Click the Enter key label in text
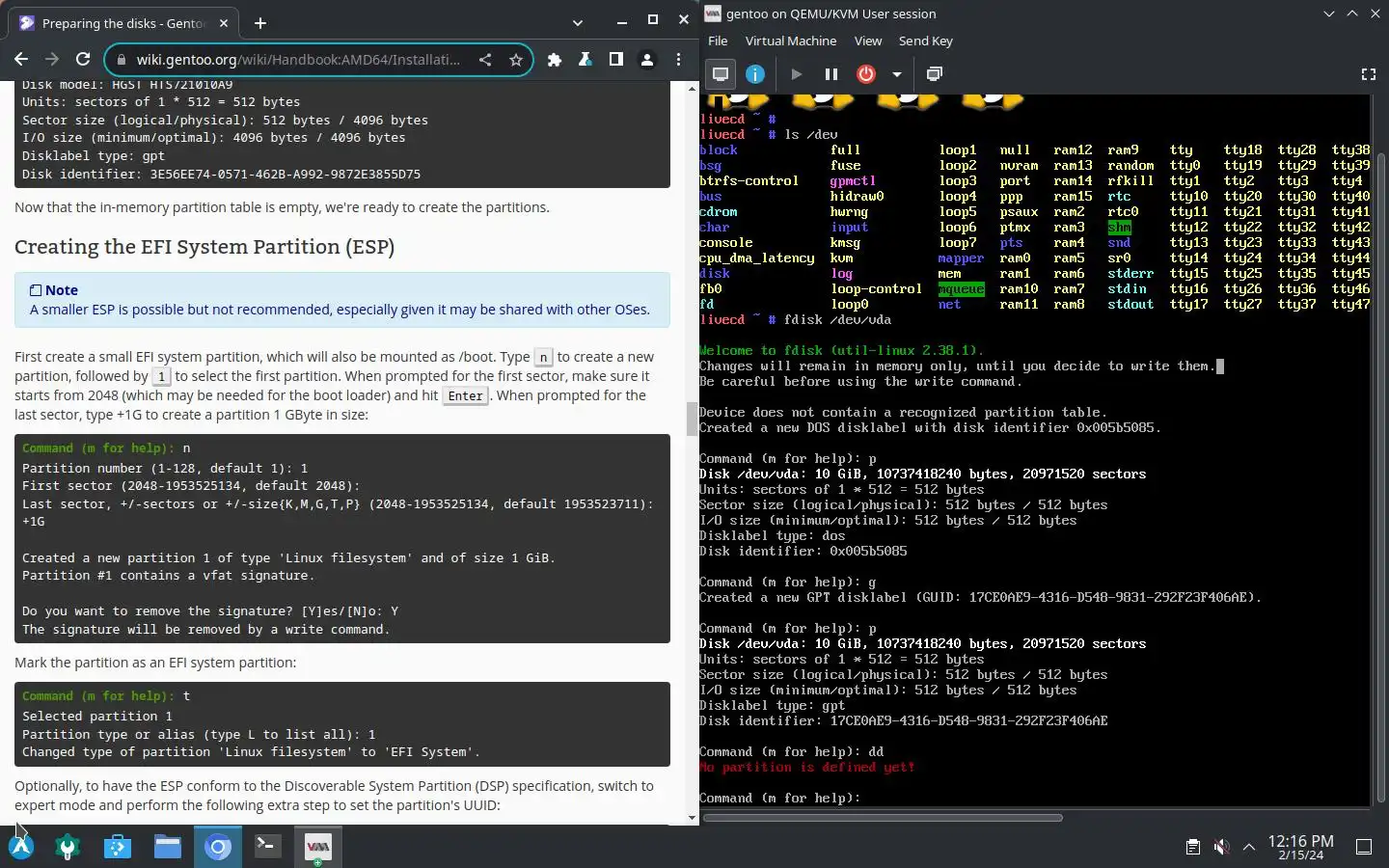The height and width of the screenshot is (868, 1389). (466, 395)
